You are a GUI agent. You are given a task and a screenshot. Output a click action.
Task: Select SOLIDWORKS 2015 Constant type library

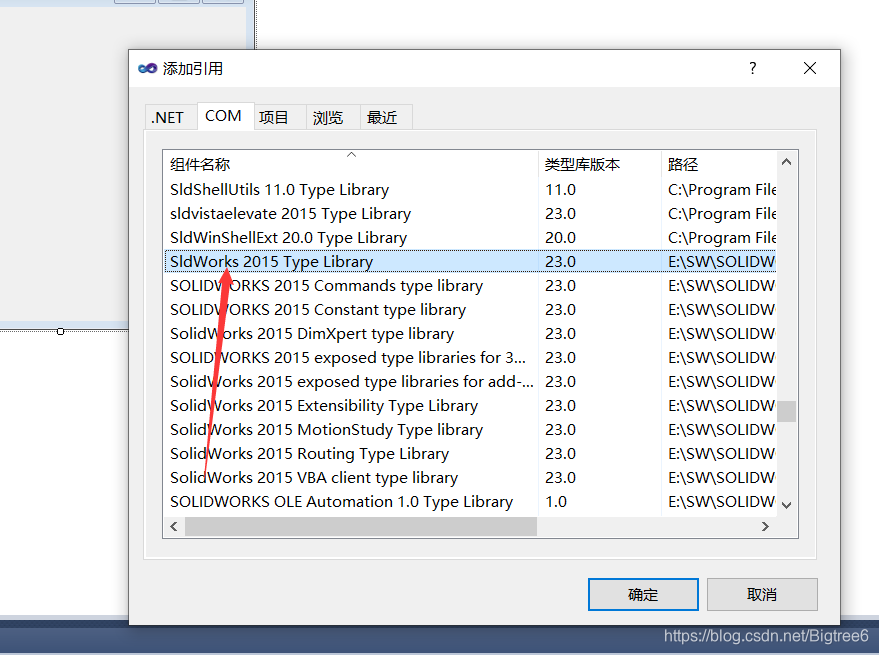coord(318,310)
